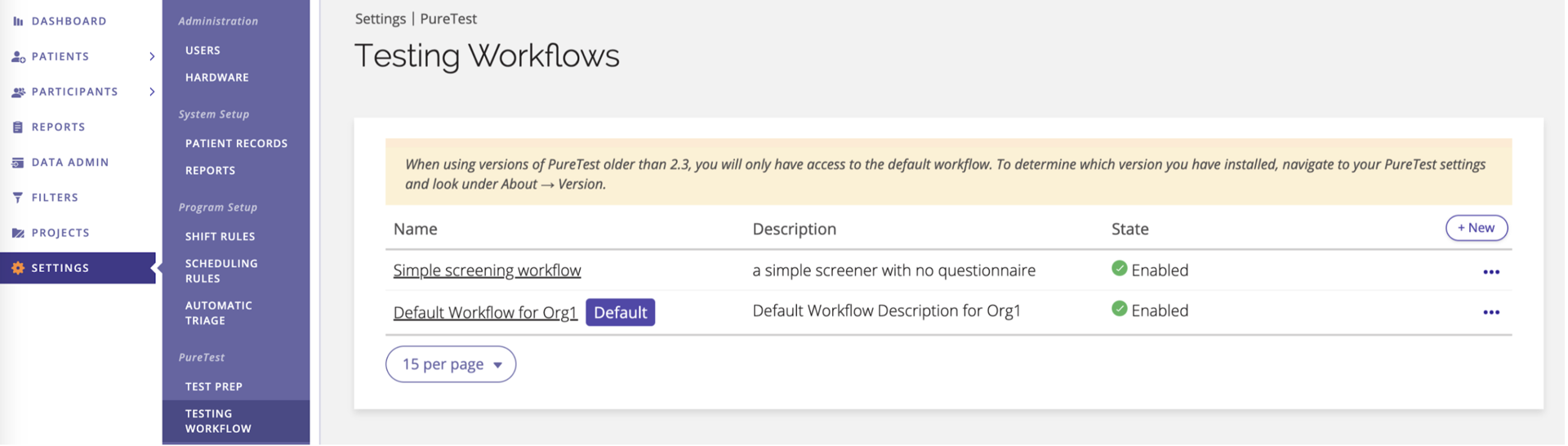Click 'Default Workflow Description for Org1' text
This screenshot has width=1568, height=446.
tap(886, 311)
